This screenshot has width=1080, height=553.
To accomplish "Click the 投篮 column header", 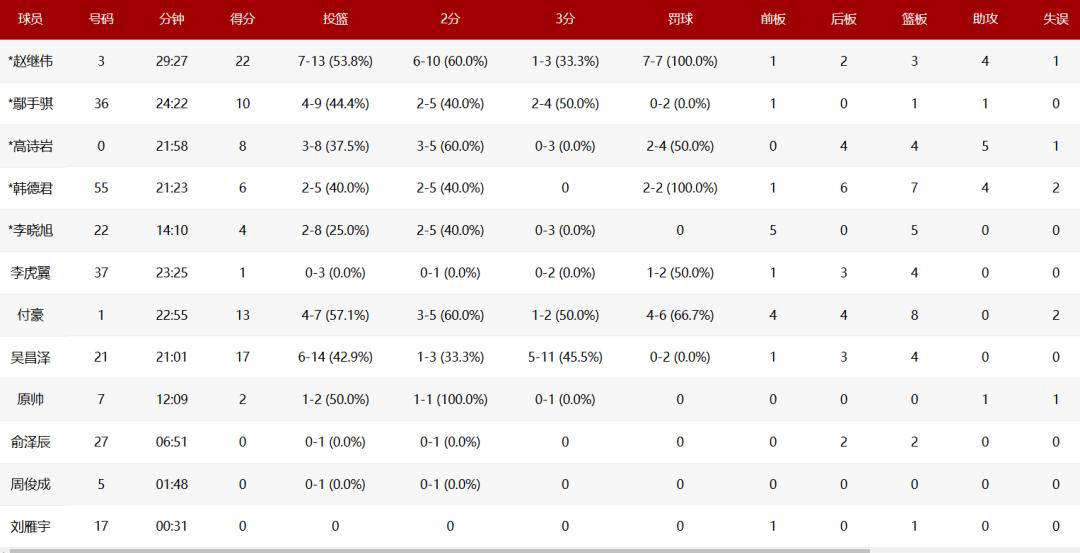I will point(335,19).
